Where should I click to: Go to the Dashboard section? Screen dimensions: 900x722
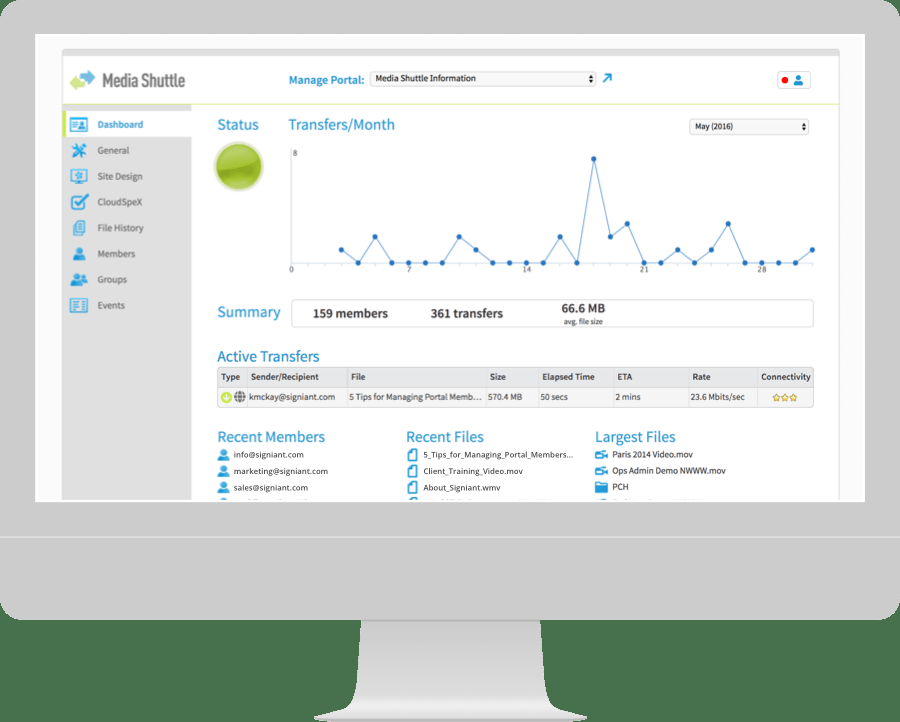[120, 125]
